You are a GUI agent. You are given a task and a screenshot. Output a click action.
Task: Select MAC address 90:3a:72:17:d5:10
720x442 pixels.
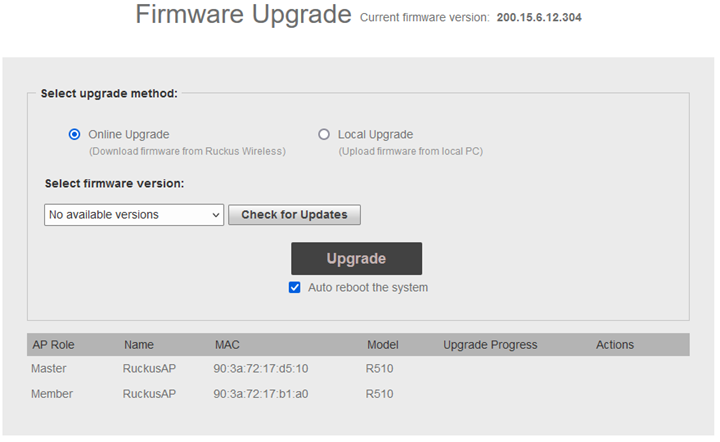coord(260,368)
